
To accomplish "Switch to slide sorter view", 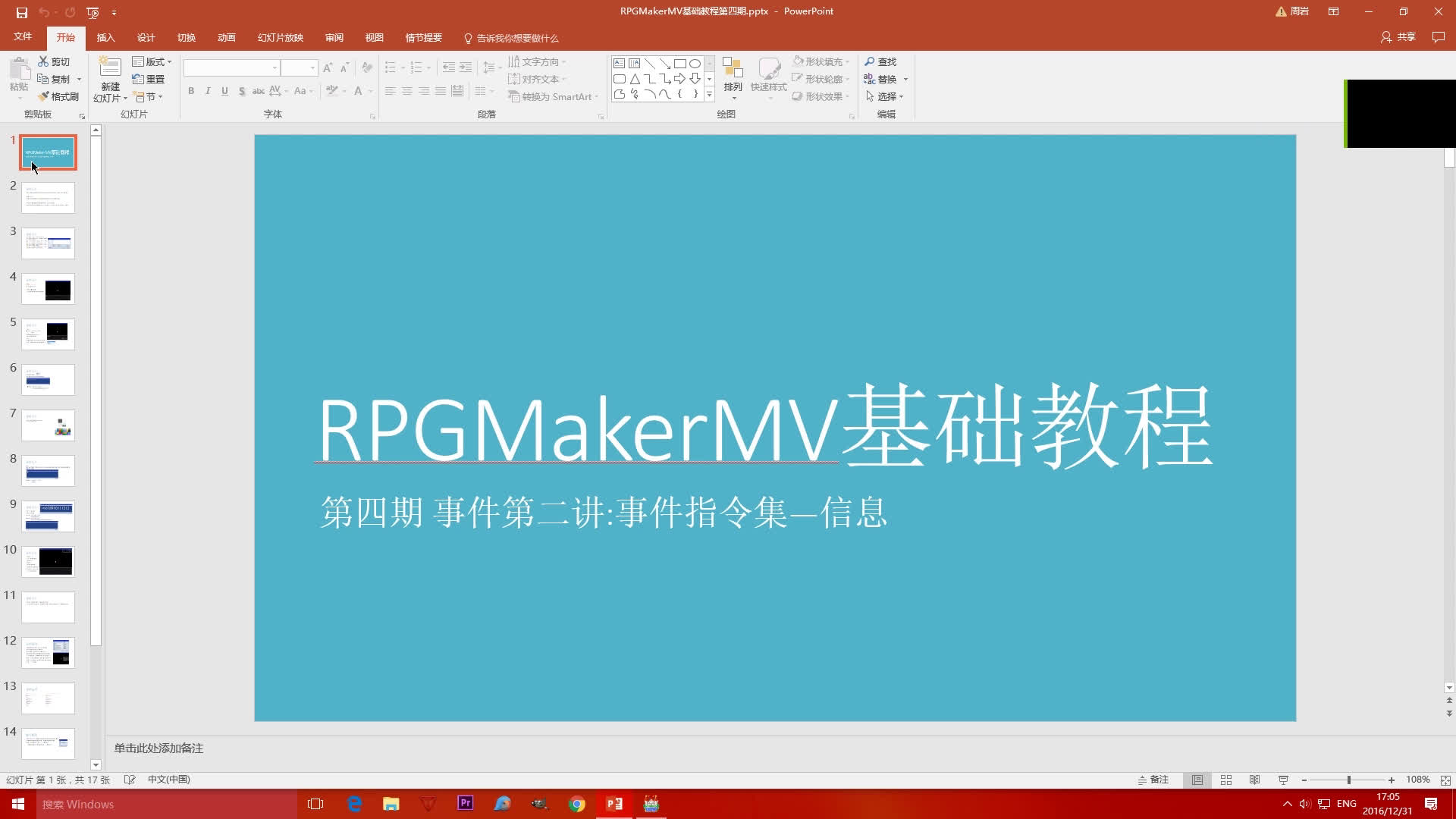I will coord(1226,780).
